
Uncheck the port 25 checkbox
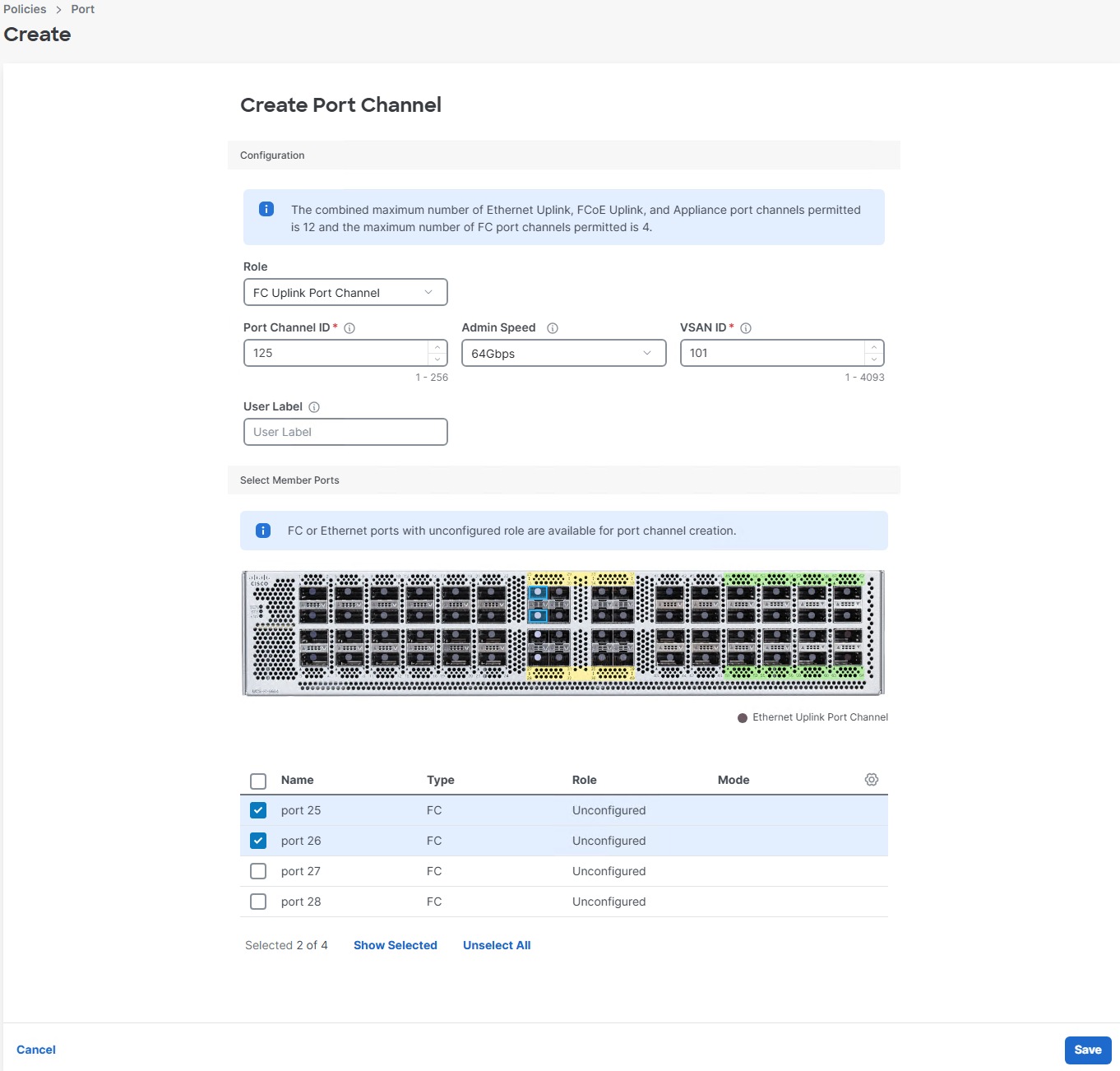coord(258,810)
